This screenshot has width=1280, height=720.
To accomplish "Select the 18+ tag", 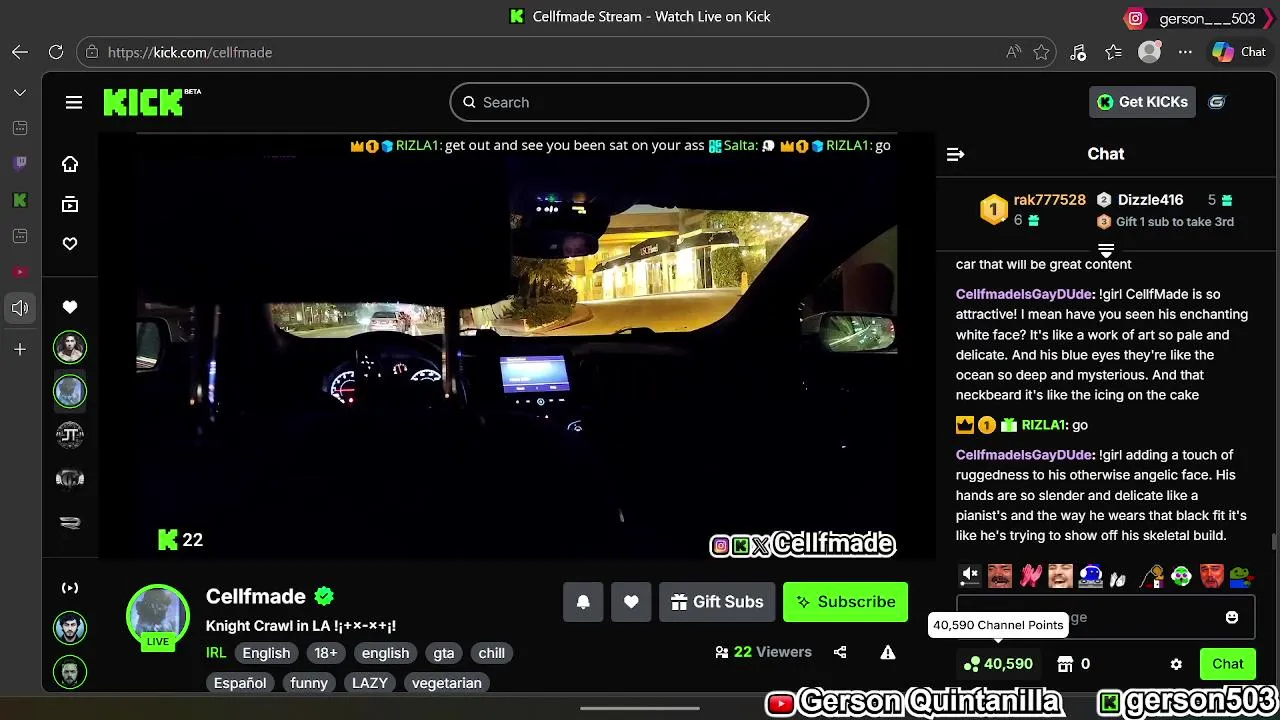I will pos(326,653).
